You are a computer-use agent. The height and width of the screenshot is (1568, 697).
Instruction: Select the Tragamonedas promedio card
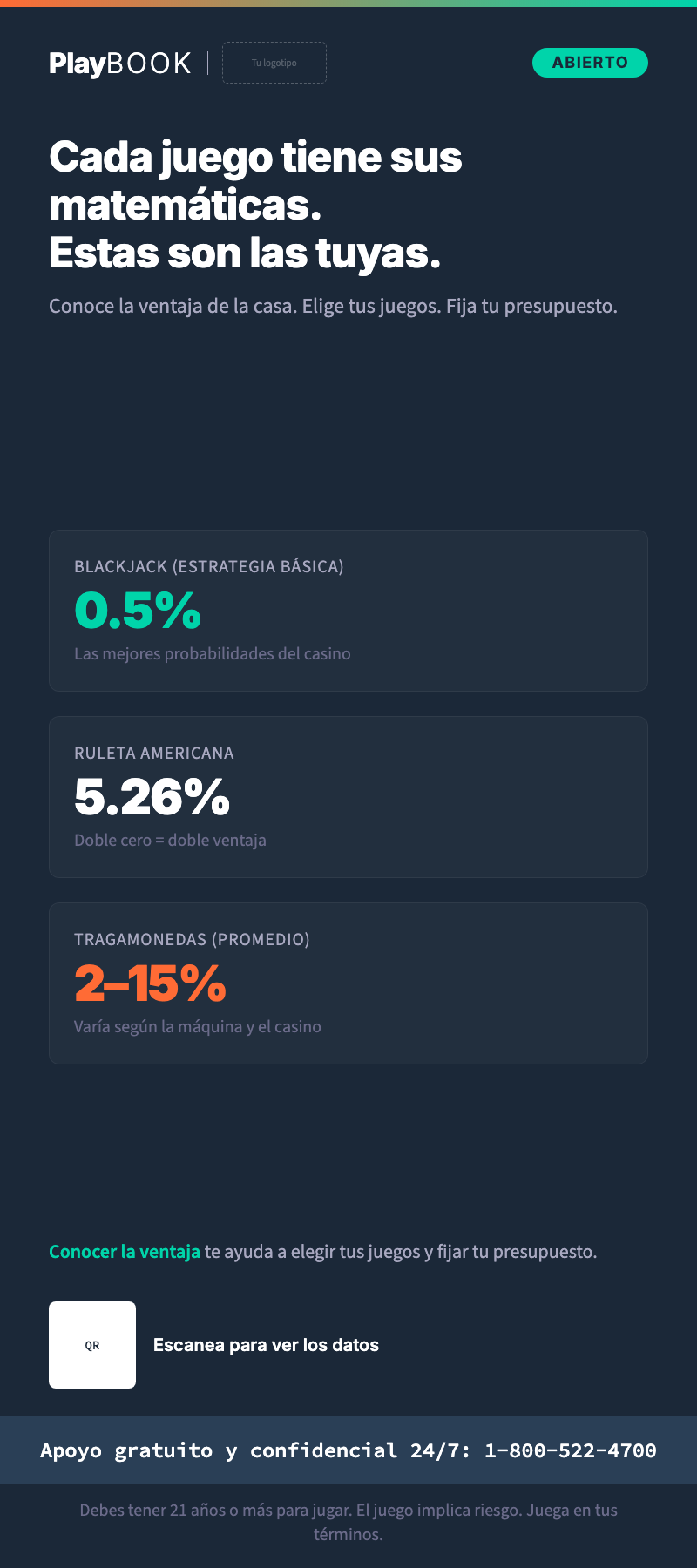(x=348, y=983)
